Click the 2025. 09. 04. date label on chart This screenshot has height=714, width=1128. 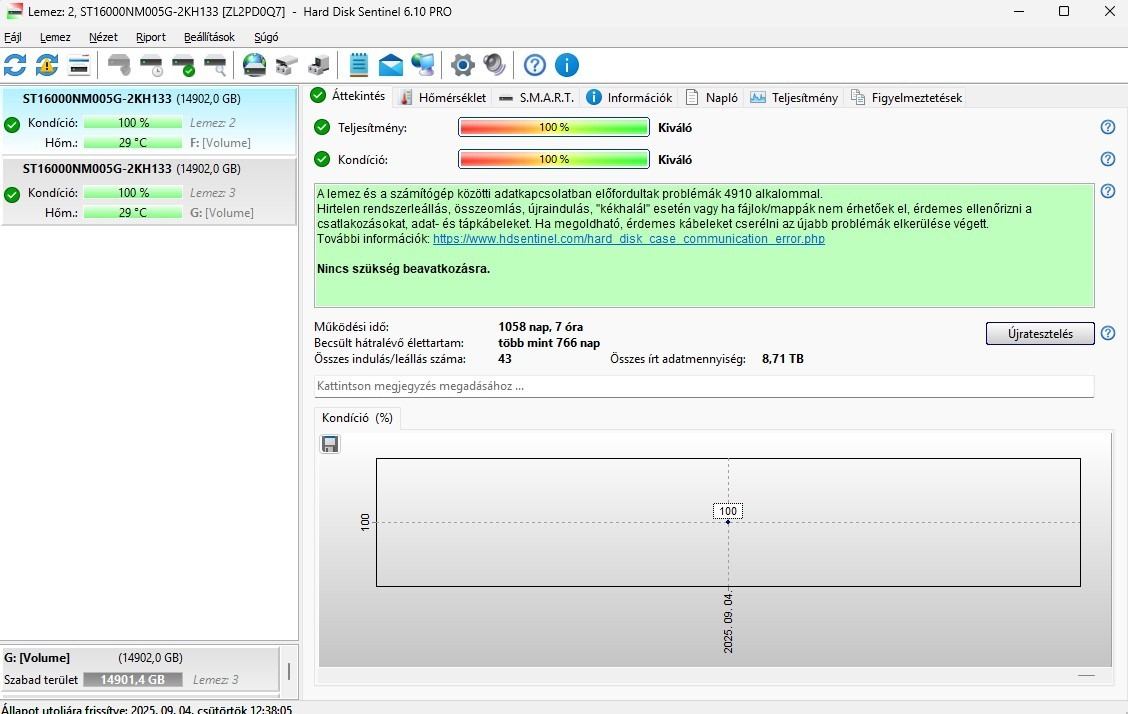[728, 623]
